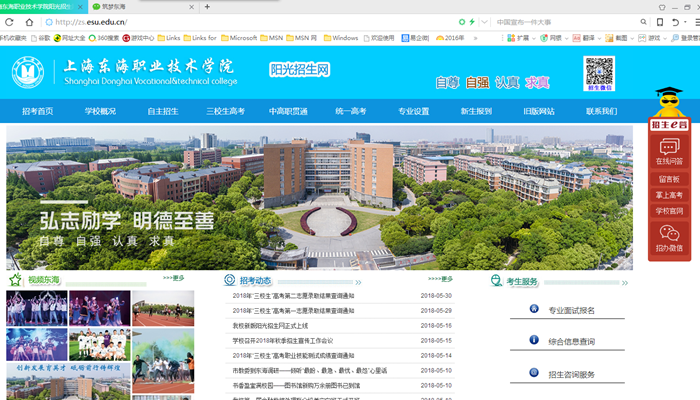Click the mobile device icon in toolbar

660,22
